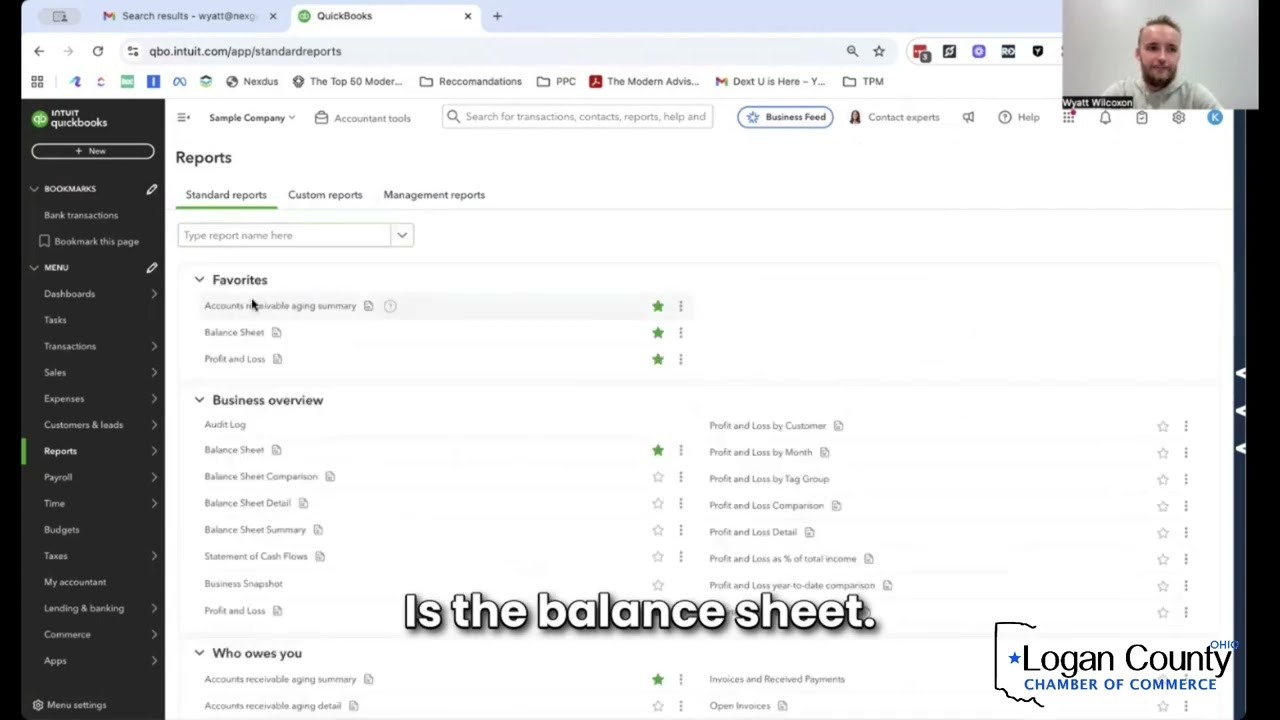
Task: Open more options for Accounts receivable aging summary favorite
Action: (x=681, y=306)
